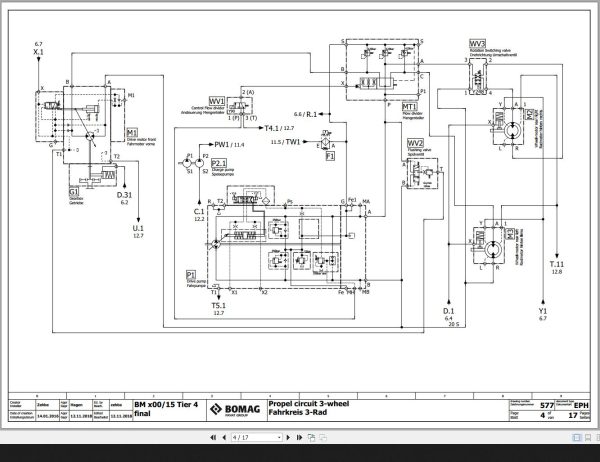Screen dimensions: 600x462
Task: Click the 'Fahrkreis 3-Rad' subtitle
Action: [298, 413]
